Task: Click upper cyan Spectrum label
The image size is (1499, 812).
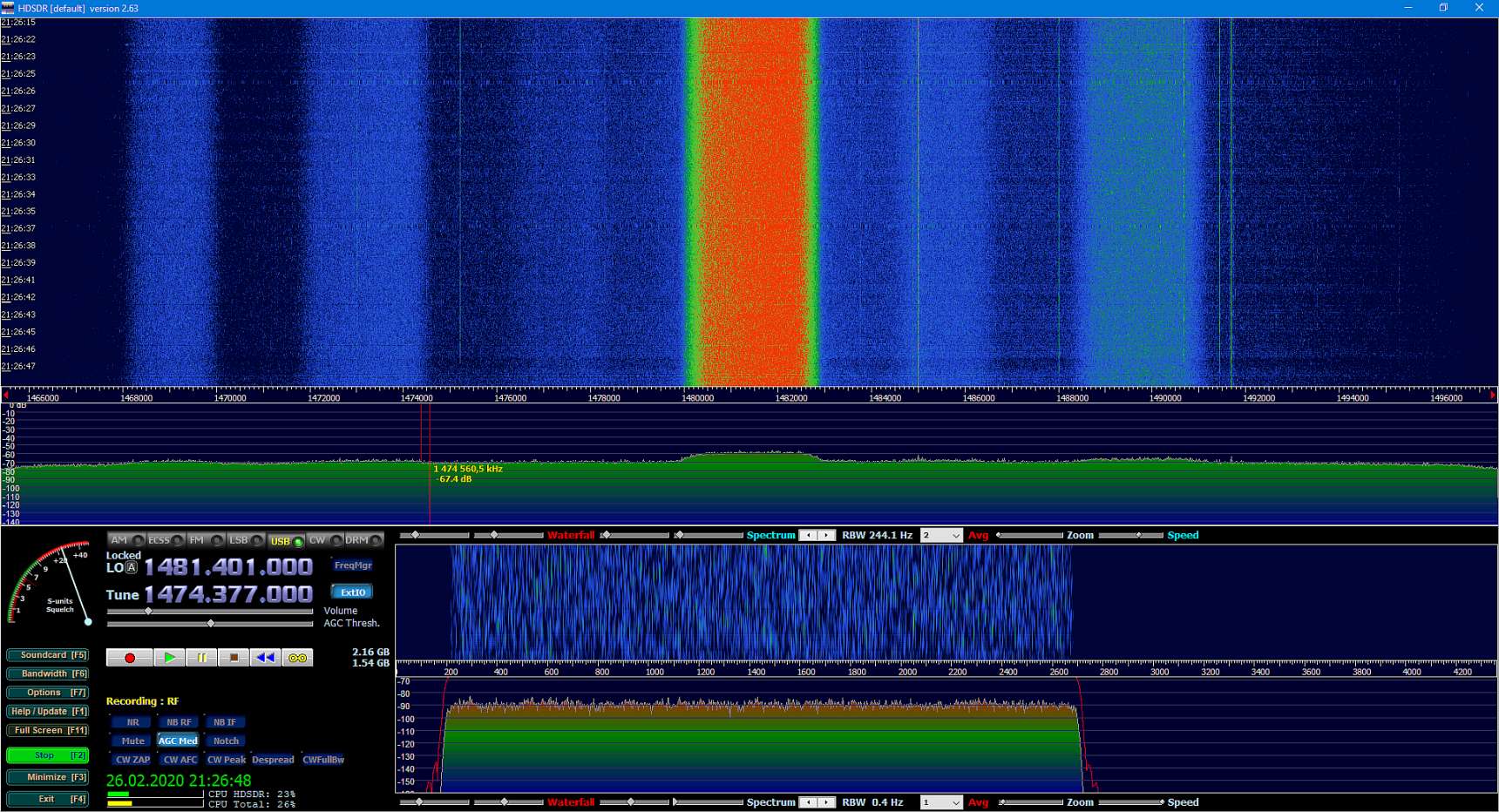Action: (770, 536)
